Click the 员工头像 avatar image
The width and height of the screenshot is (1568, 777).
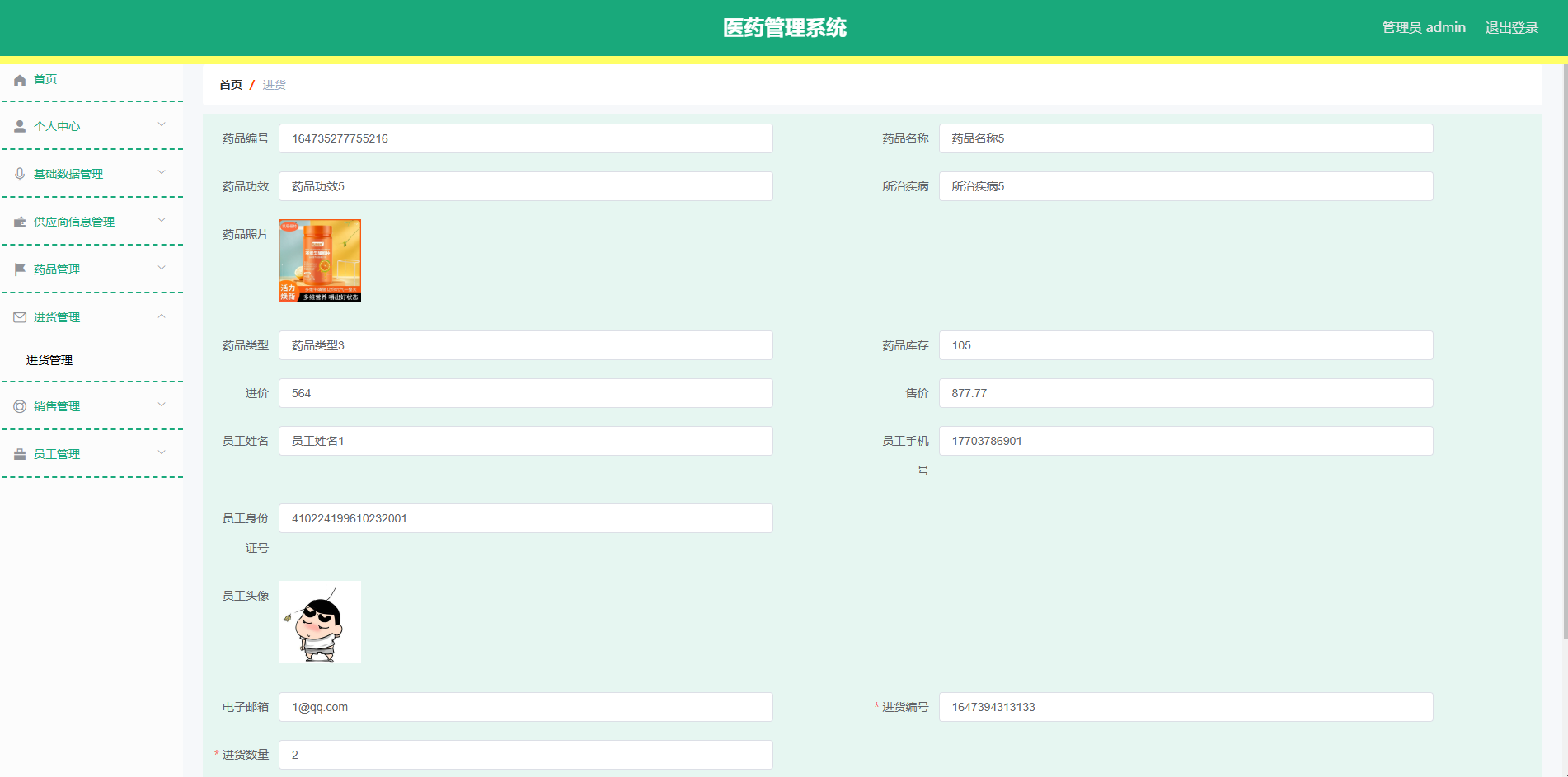point(319,621)
